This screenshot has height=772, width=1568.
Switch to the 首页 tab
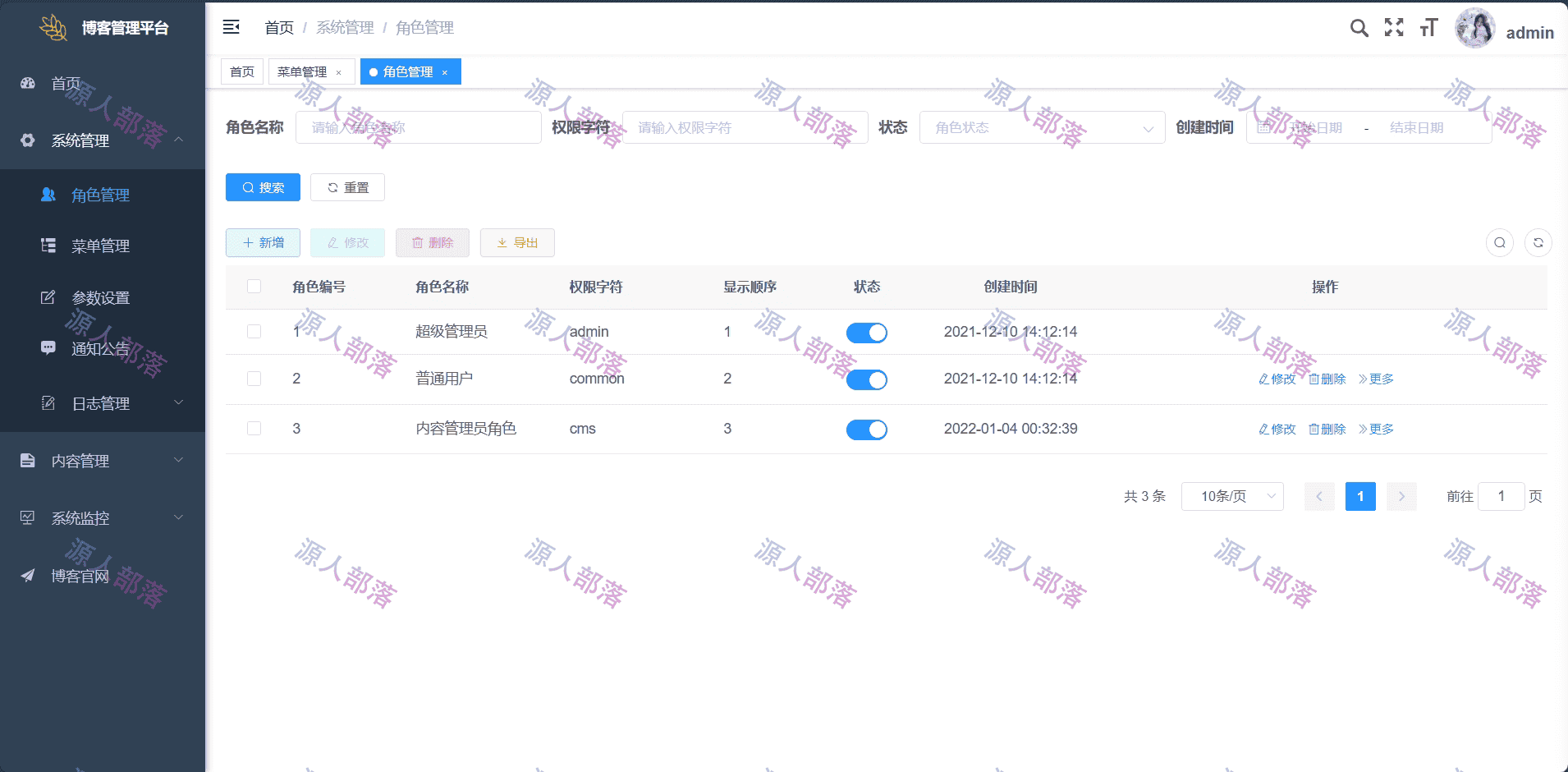click(242, 71)
